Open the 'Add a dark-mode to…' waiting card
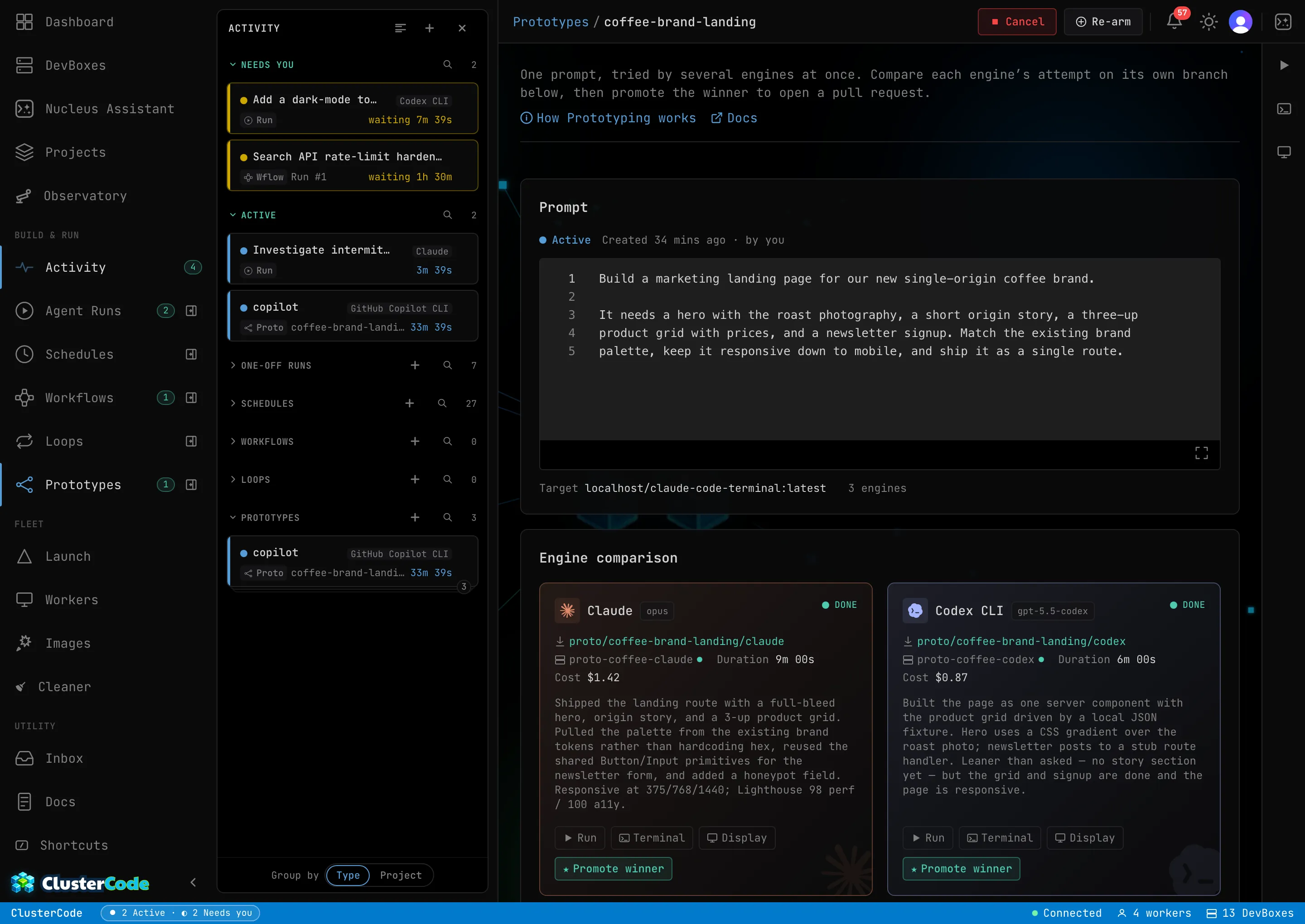The height and width of the screenshot is (924, 1305). (353, 109)
